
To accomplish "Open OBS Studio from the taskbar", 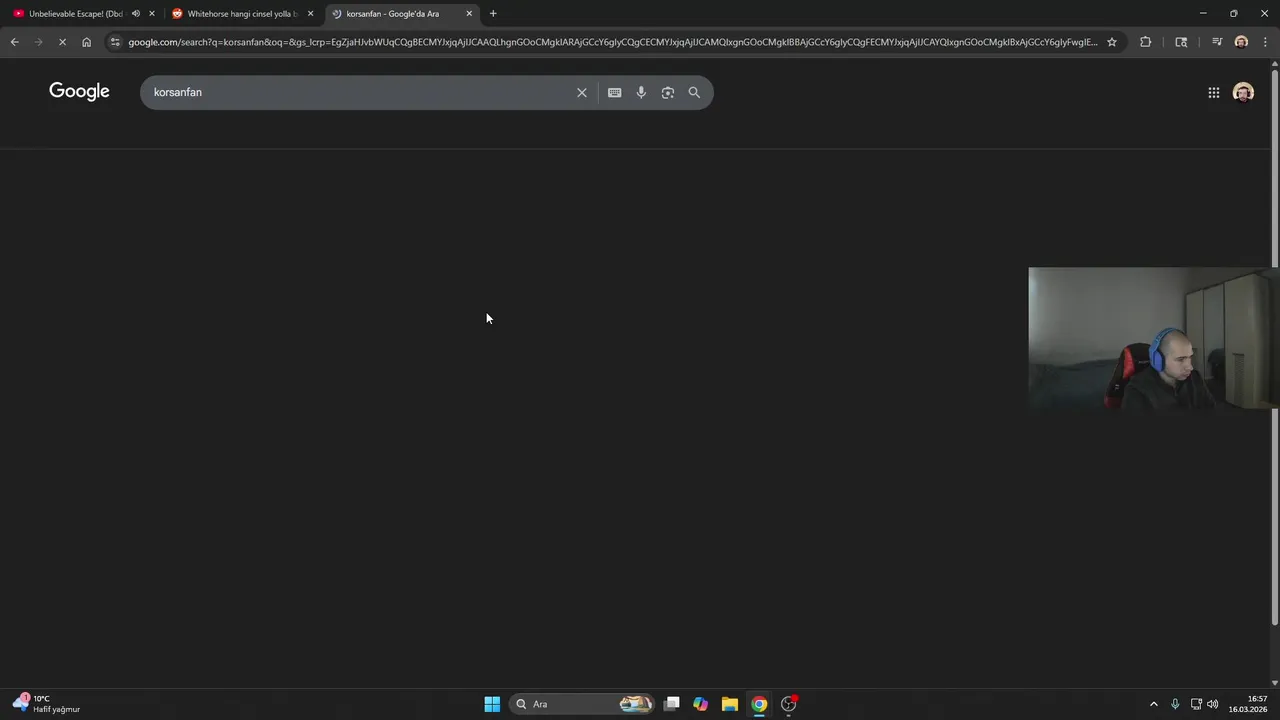I will pyautogui.click(x=788, y=704).
